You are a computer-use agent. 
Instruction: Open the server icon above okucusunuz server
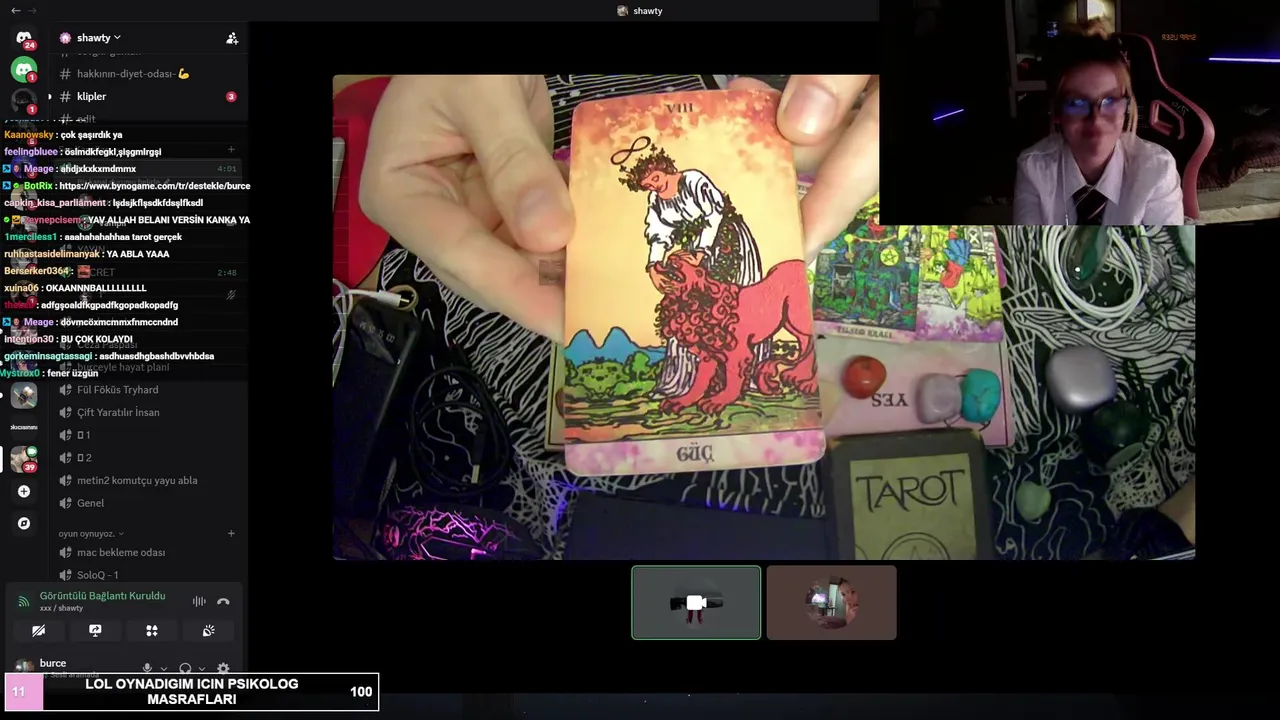tap(24, 395)
